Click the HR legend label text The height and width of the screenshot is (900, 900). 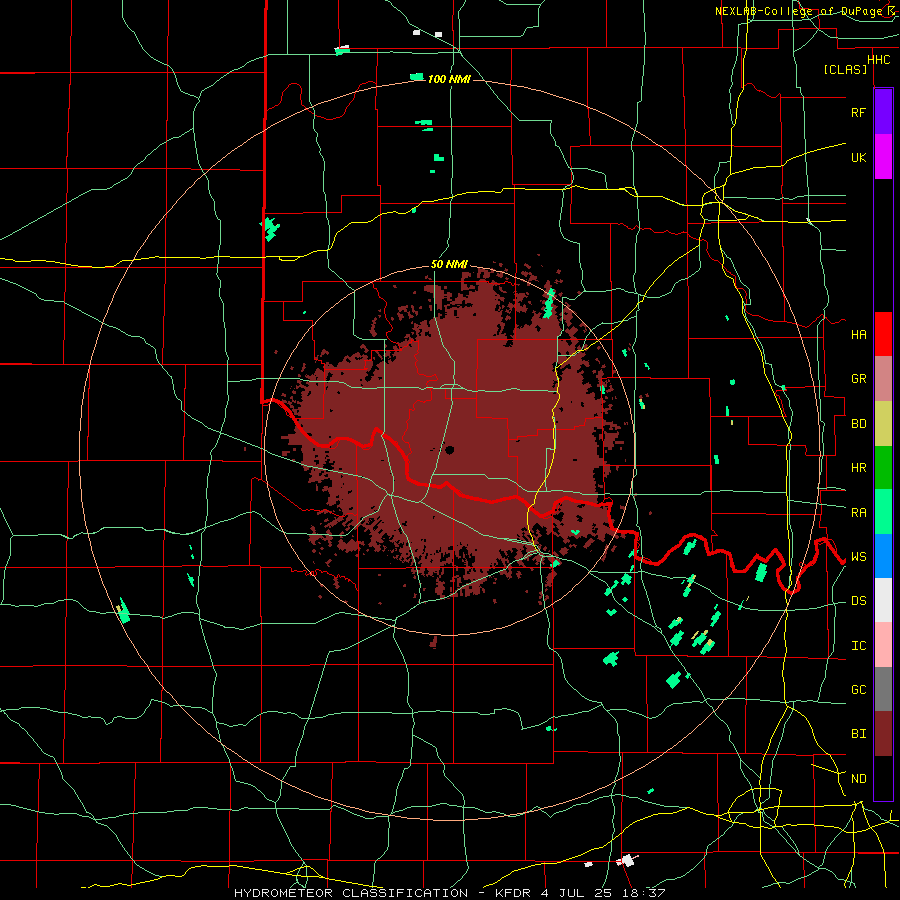coord(858,468)
